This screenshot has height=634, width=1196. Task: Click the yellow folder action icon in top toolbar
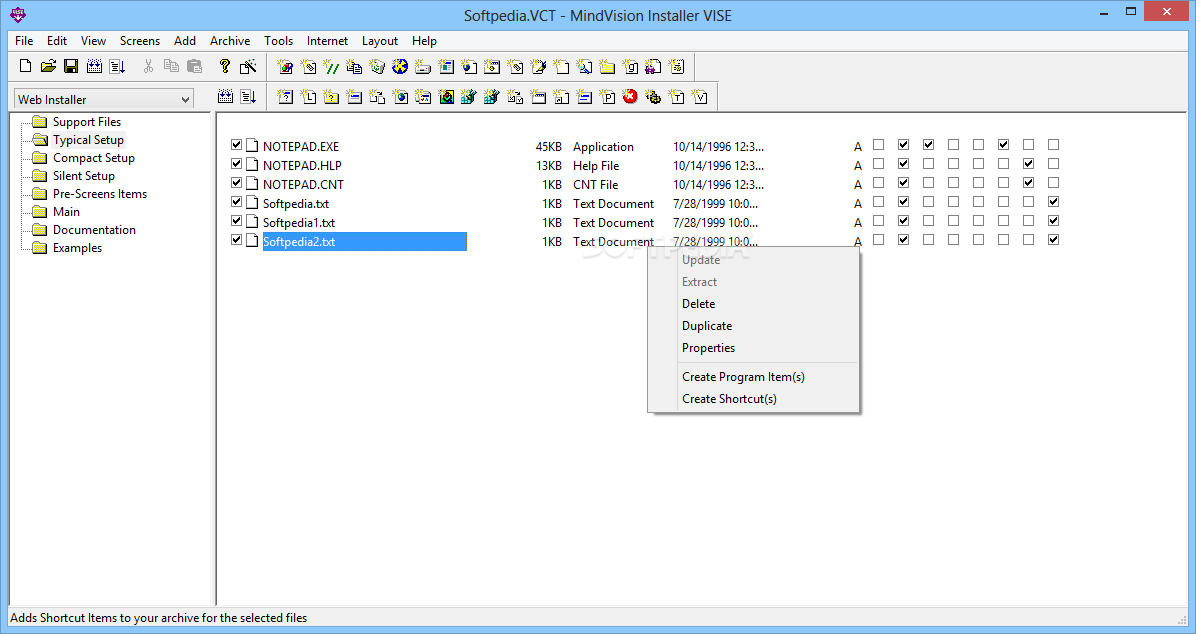607,67
